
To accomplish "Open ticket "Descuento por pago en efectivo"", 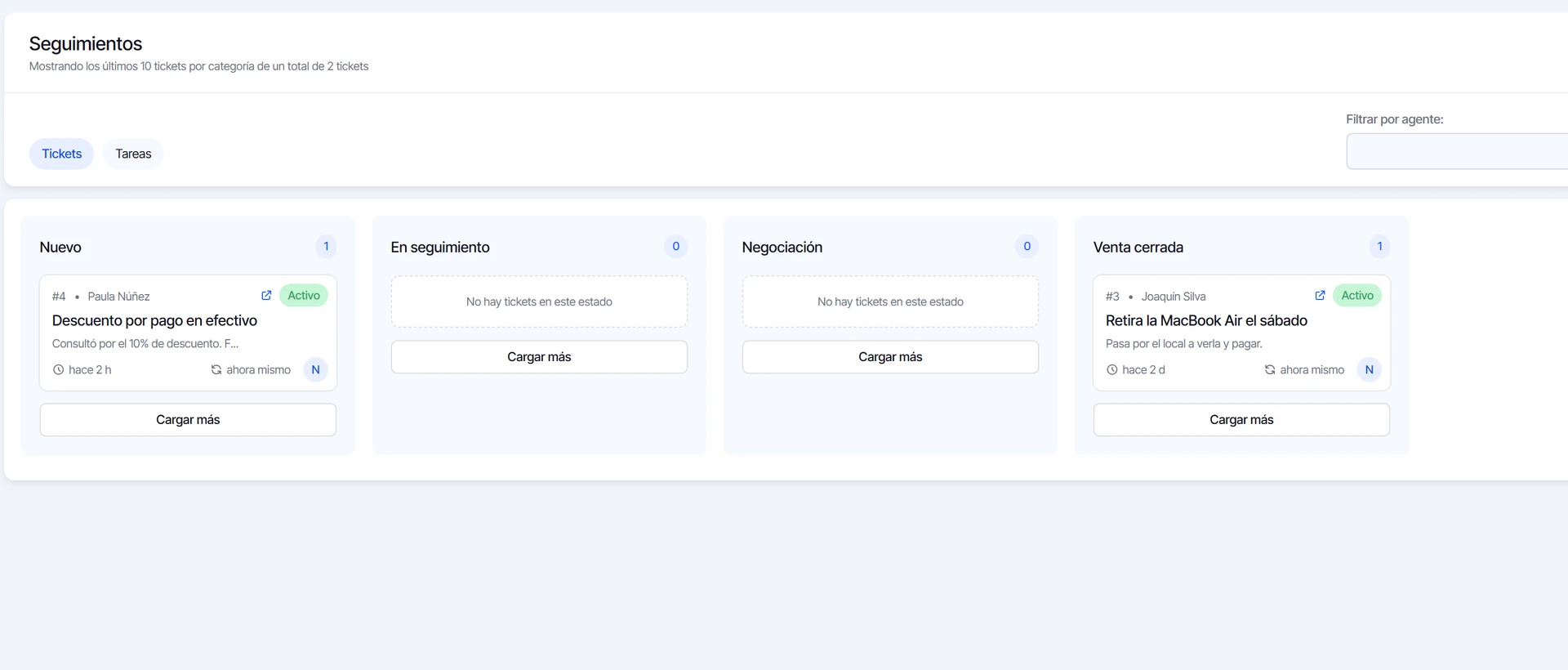I will click(x=154, y=321).
